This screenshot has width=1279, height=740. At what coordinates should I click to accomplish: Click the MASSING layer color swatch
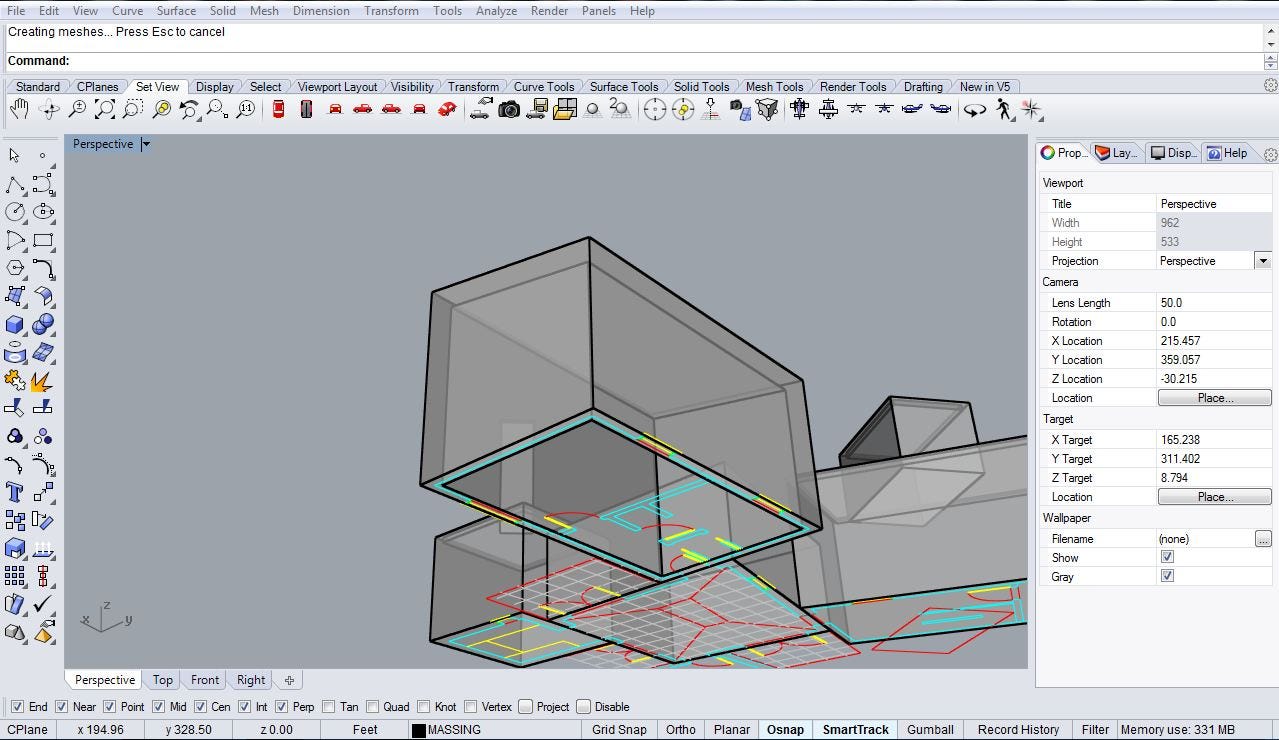(x=418, y=730)
